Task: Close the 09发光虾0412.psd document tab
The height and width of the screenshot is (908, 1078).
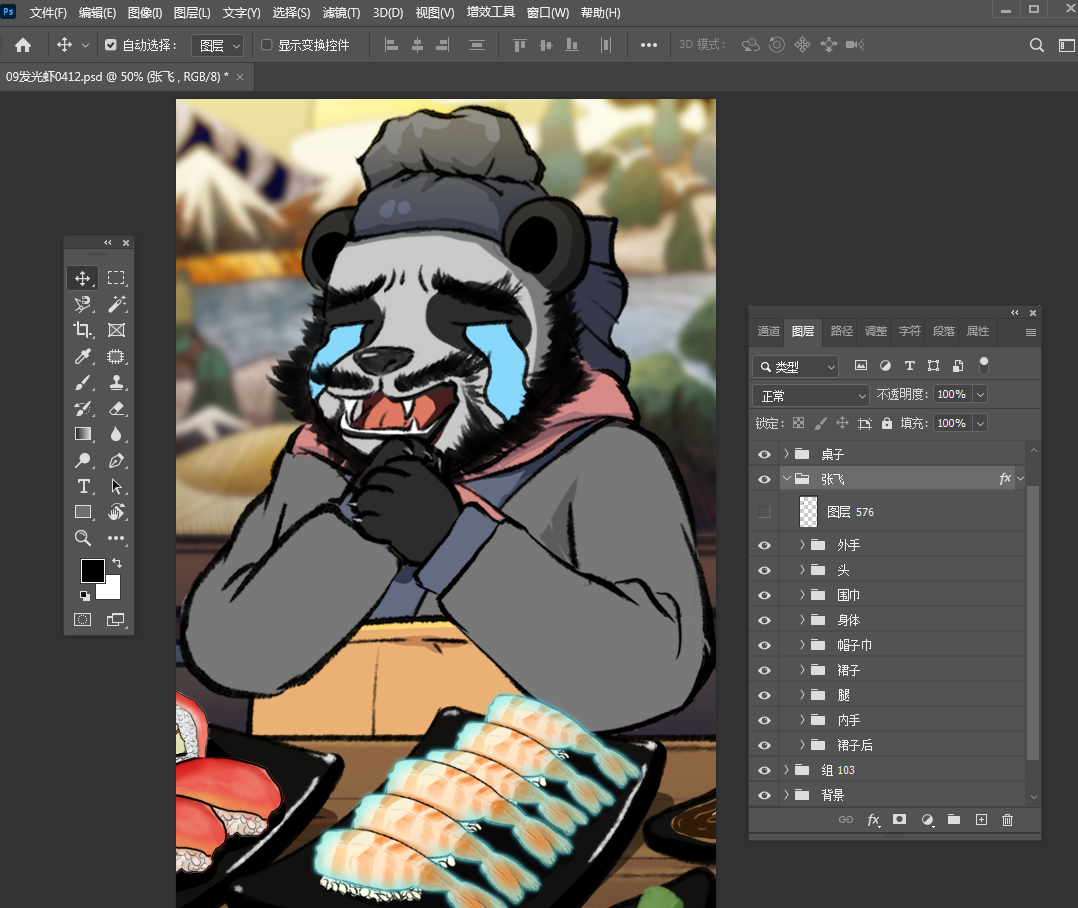Action: pos(240,77)
